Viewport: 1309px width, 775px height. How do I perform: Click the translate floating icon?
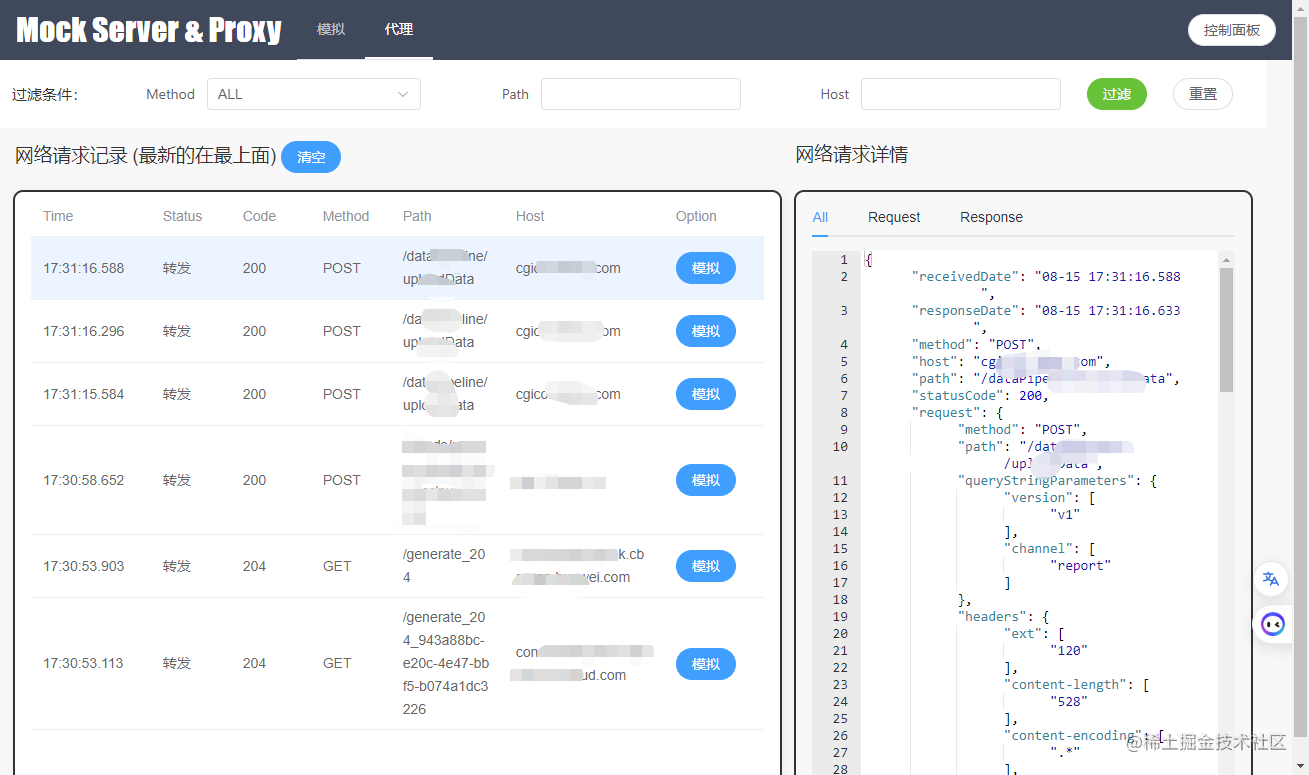1271,579
